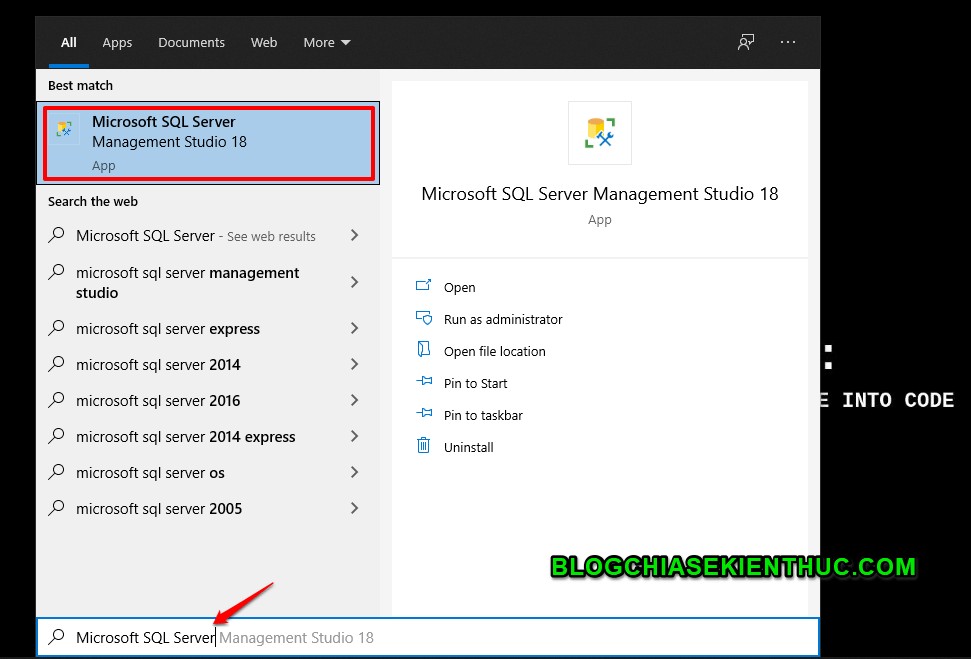Click 'Microsoft SQL Server' title in Best match result
This screenshot has width=971, height=659.
point(163,121)
